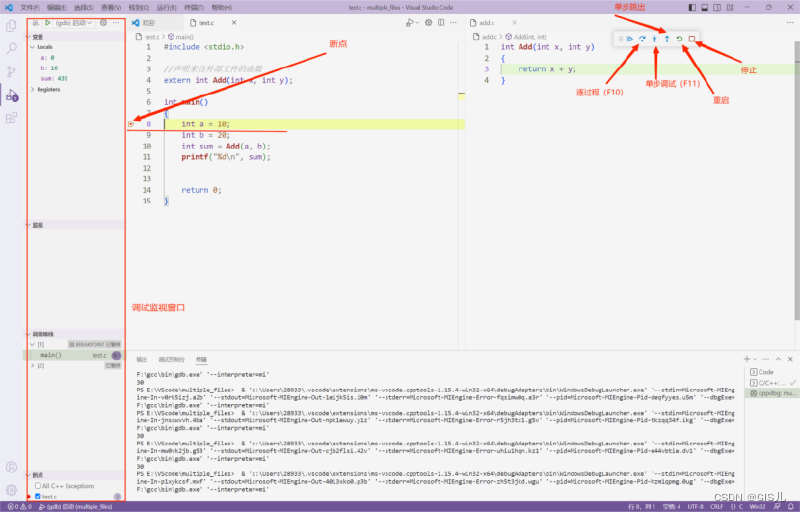This screenshot has width=800, height=512.
Task: Open customize layout icon
Action: tap(730, 7)
